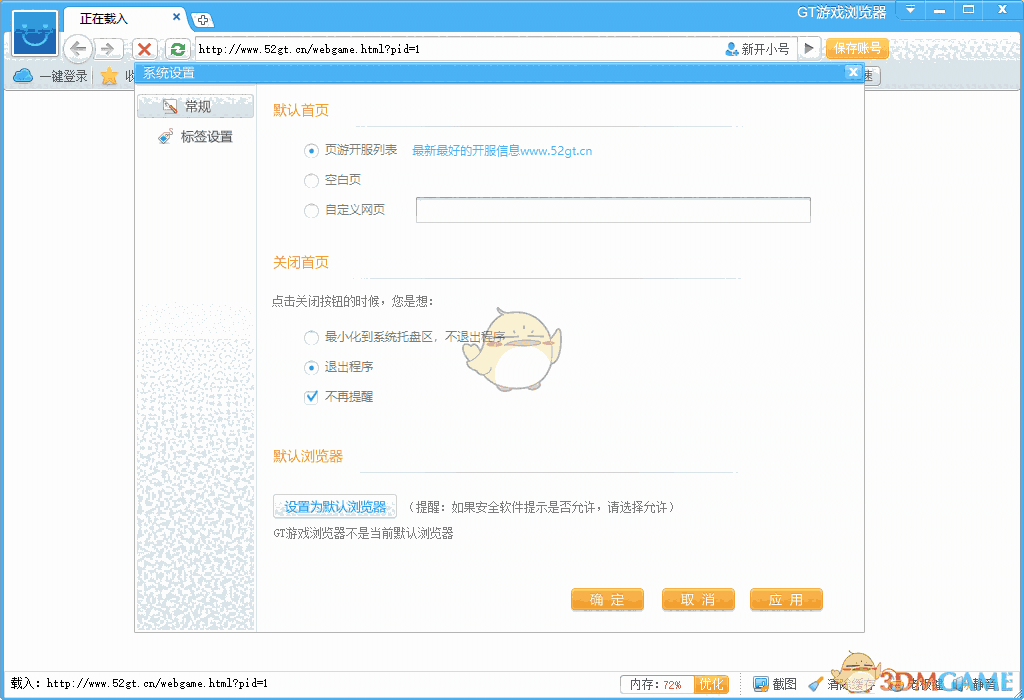Click the arrow next to 保存账号

tap(811, 47)
